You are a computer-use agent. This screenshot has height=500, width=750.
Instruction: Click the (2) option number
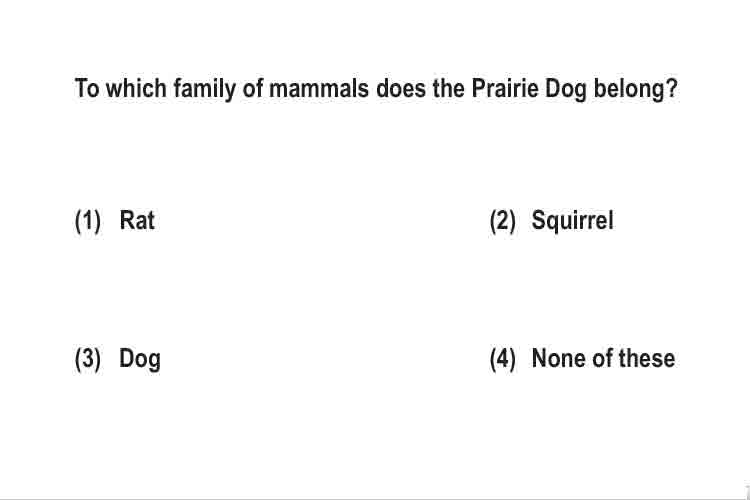pyautogui.click(x=503, y=222)
